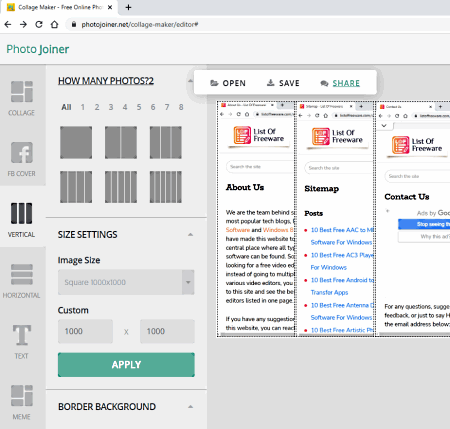Open the Image Size dropdown

point(126,282)
